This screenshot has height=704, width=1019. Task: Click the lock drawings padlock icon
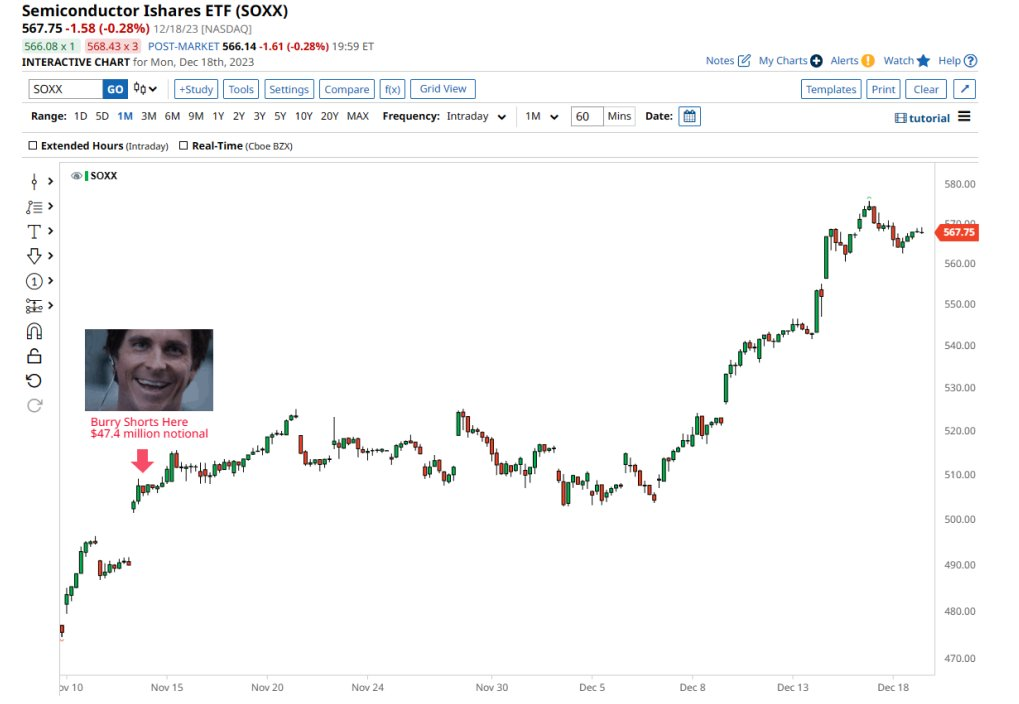click(34, 356)
